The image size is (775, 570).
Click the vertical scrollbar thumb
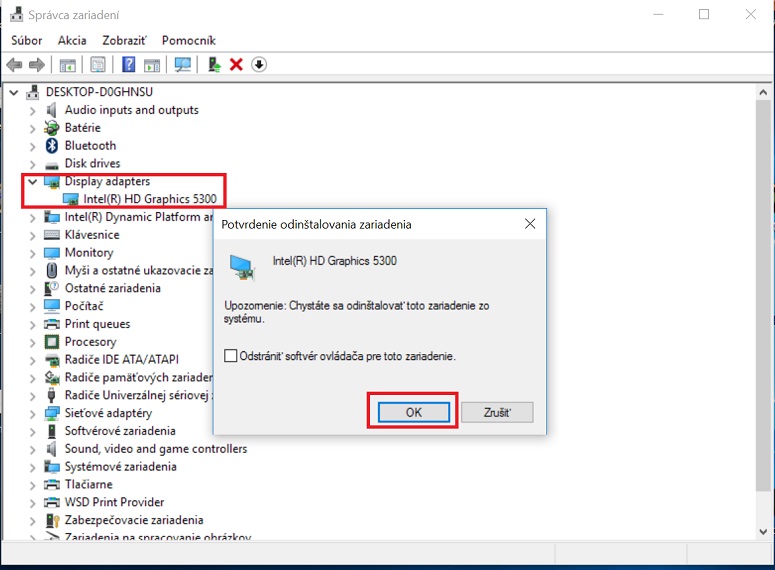(763, 296)
